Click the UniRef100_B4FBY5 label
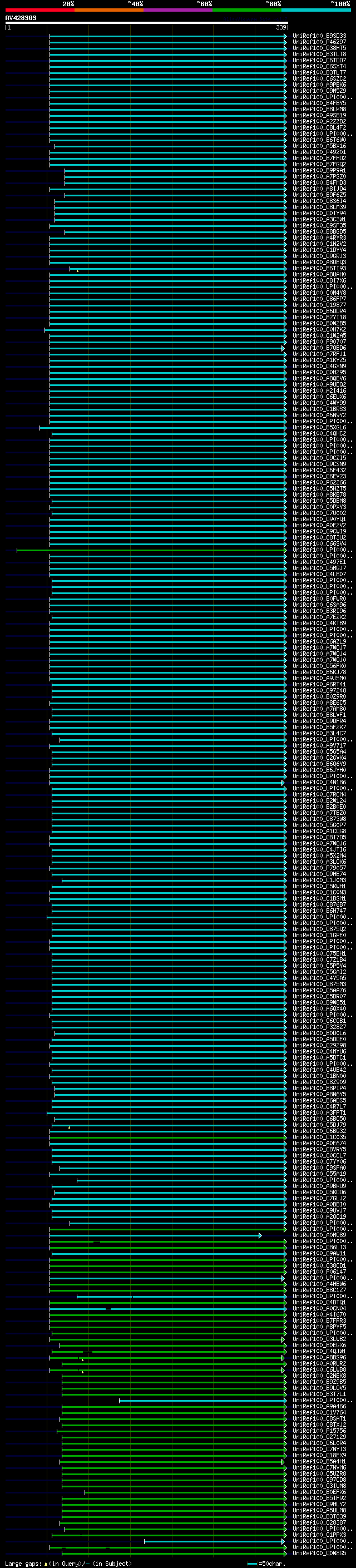 (x=319, y=103)
